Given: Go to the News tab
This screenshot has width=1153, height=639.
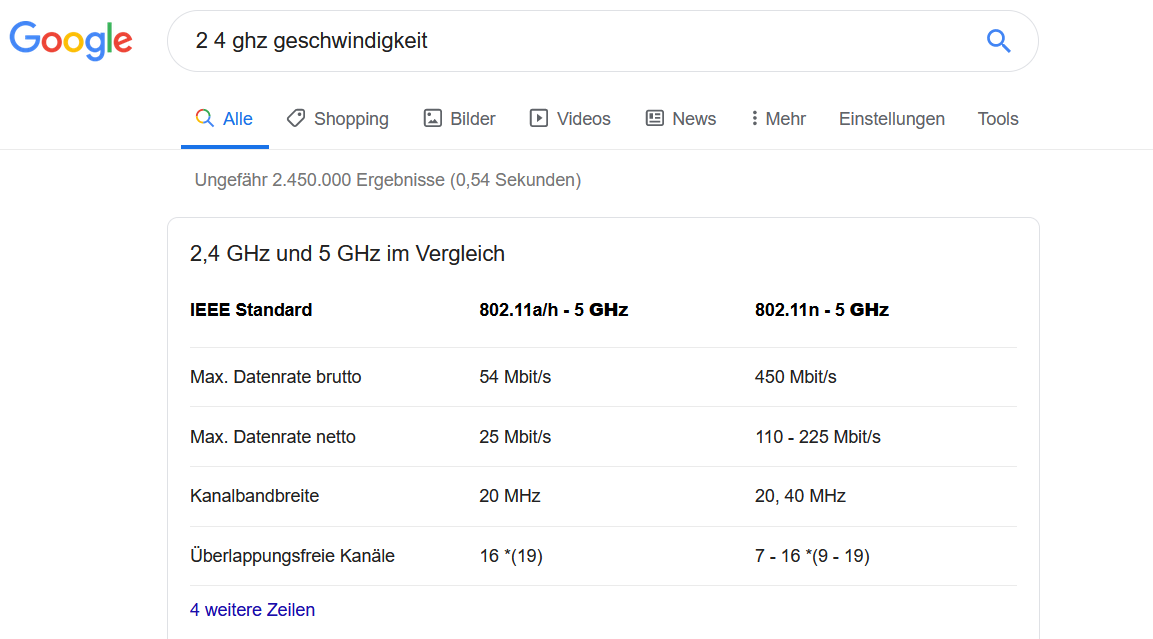Looking at the screenshot, I should [693, 119].
